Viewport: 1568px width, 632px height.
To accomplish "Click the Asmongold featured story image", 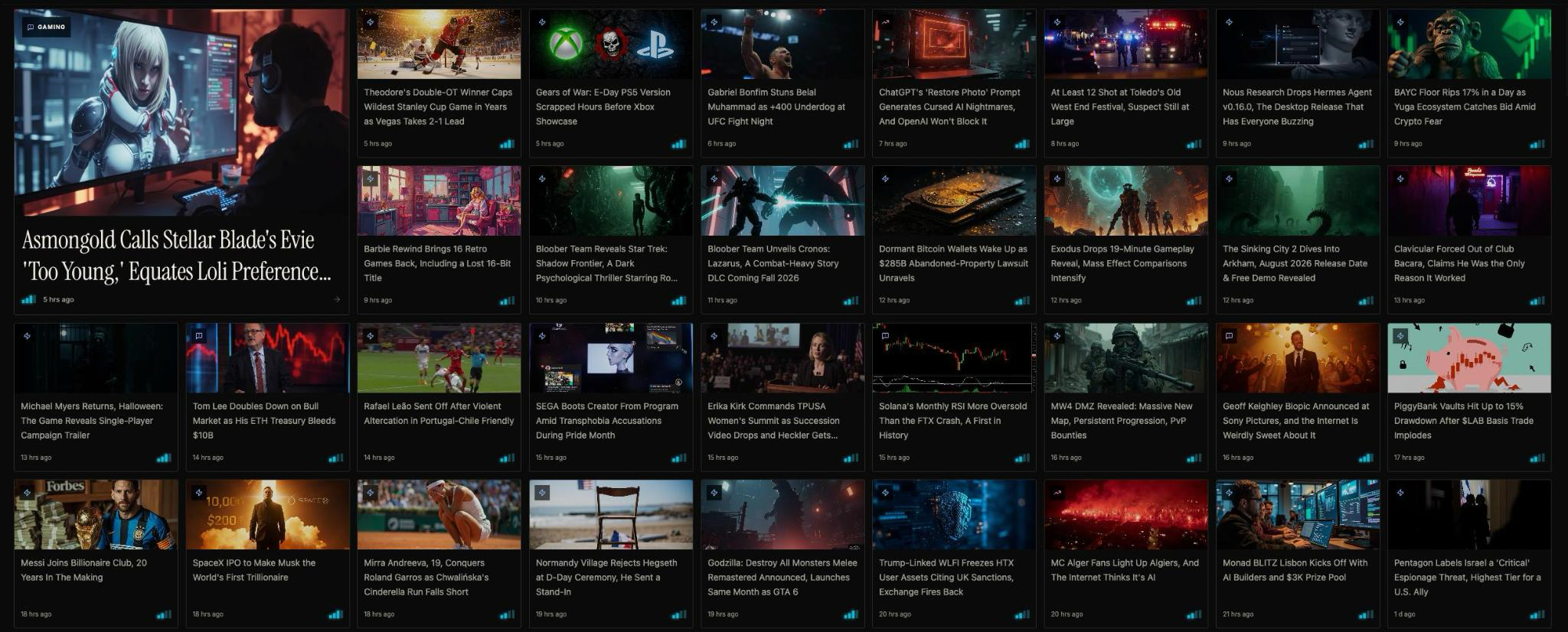I will coord(181,112).
